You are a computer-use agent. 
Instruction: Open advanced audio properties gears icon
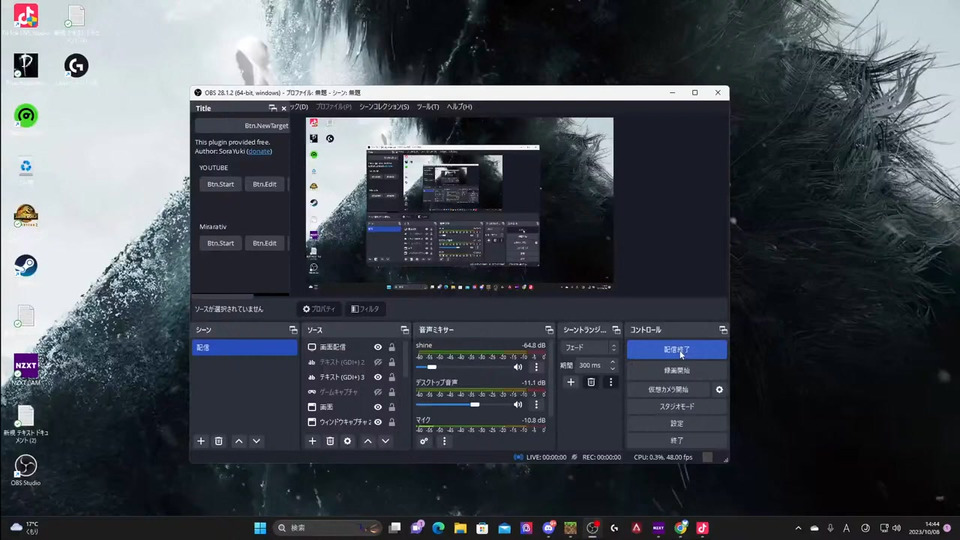425,441
